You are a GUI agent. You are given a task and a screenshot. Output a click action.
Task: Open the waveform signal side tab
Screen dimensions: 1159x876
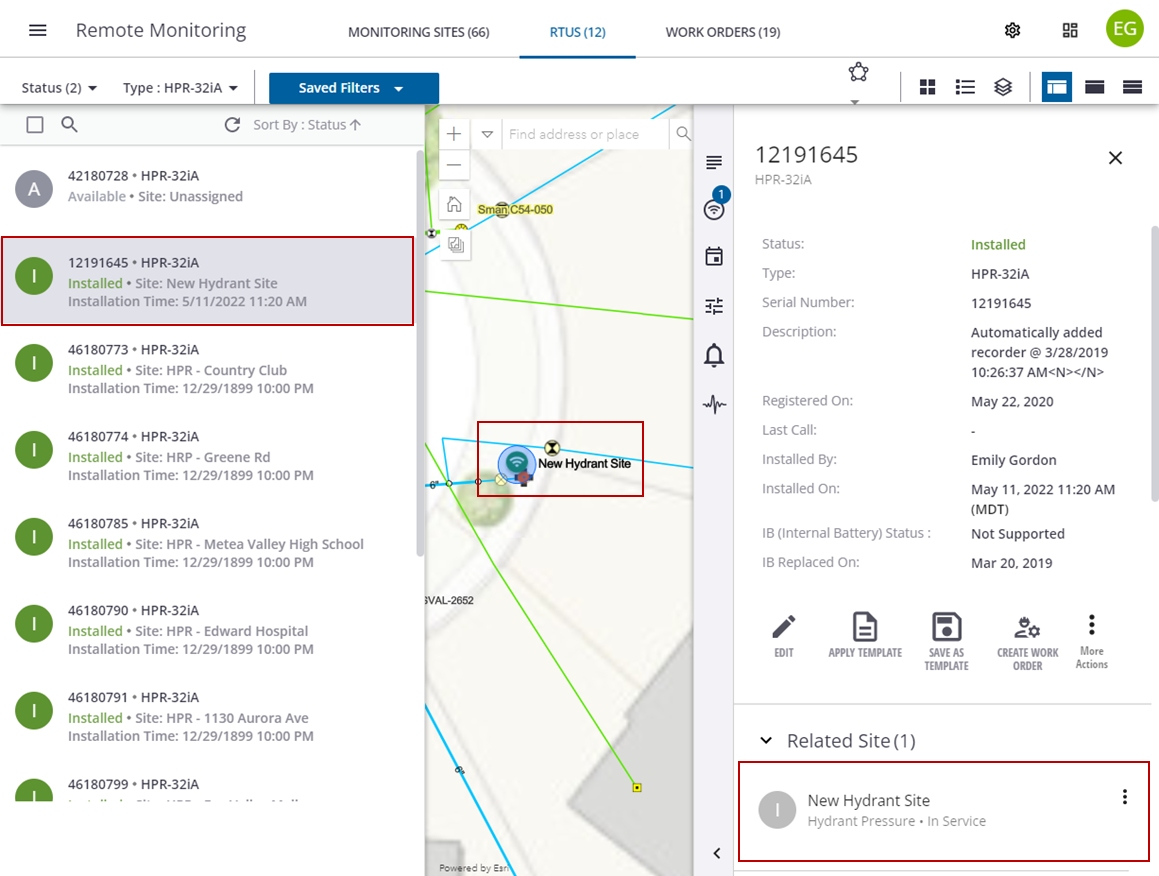(x=714, y=404)
